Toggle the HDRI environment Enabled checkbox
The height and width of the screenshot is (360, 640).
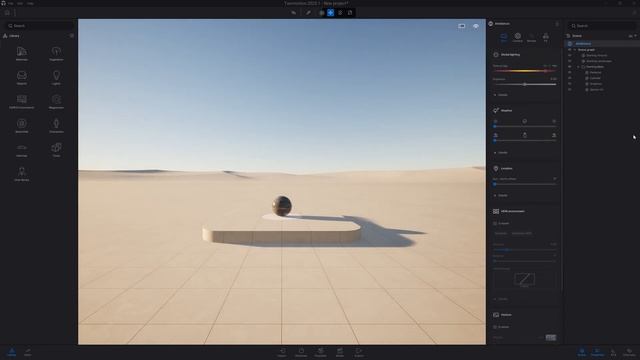coord(495,223)
